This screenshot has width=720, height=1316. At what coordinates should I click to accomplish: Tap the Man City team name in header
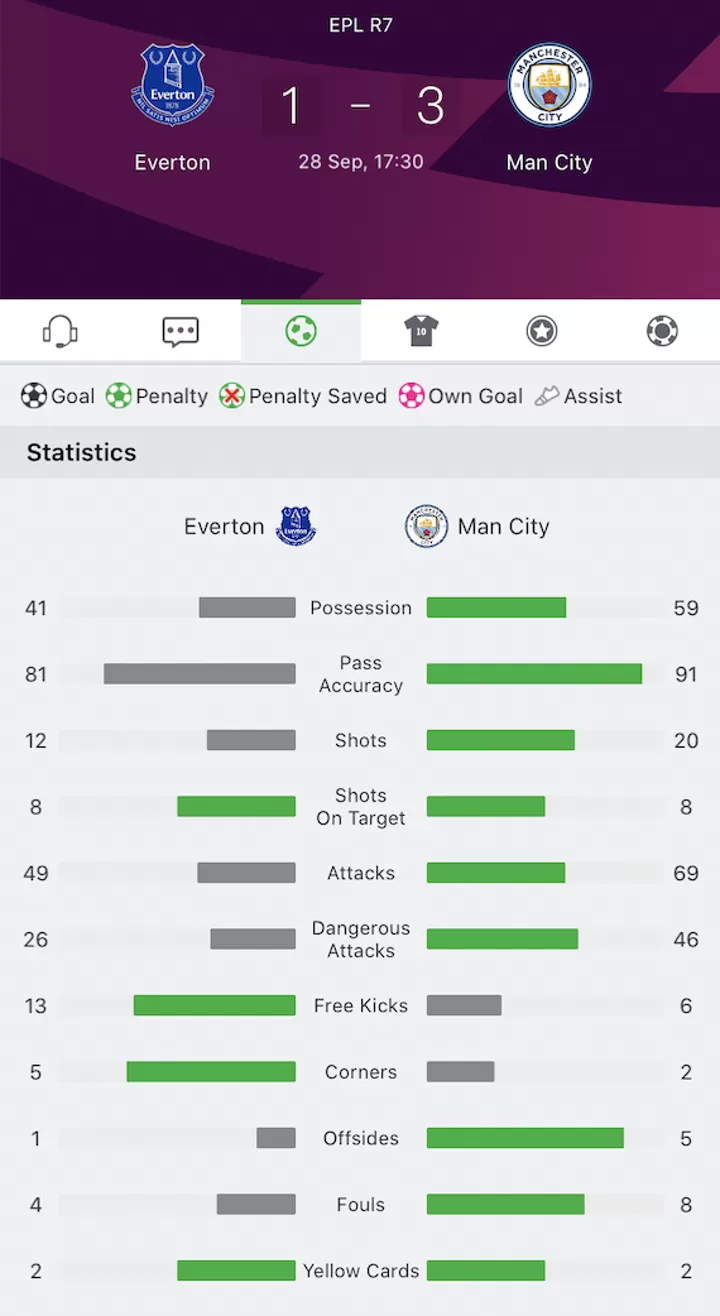[x=549, y=163]
